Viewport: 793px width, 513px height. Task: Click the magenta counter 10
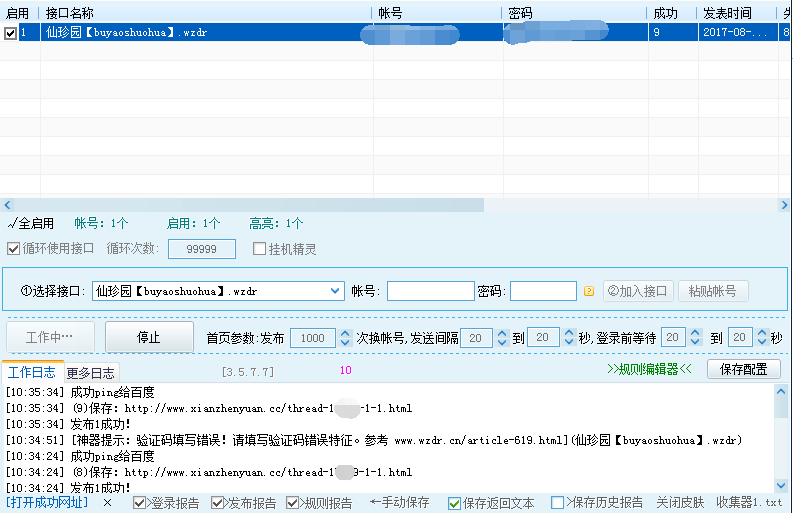(345, 370)
